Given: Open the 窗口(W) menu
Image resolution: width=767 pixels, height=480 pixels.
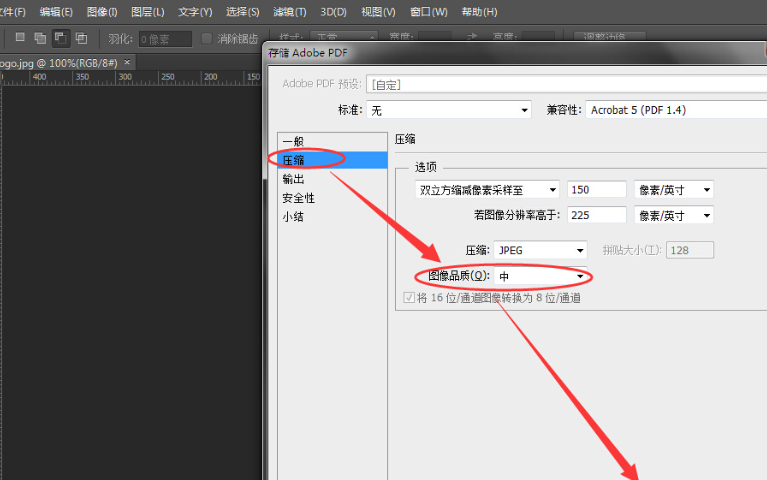Looking at the screenshot, I should click(x=429, y=12).
